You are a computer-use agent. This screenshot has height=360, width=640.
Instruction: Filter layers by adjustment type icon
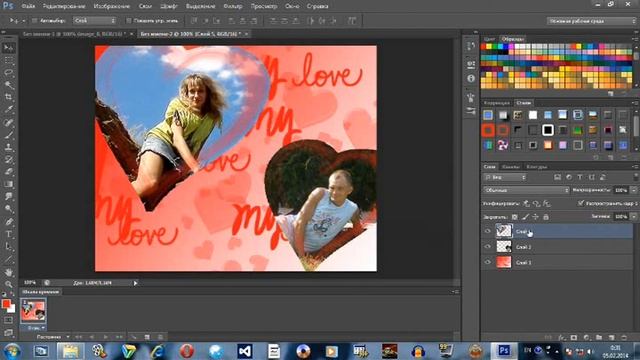click(x=569, y=177)
